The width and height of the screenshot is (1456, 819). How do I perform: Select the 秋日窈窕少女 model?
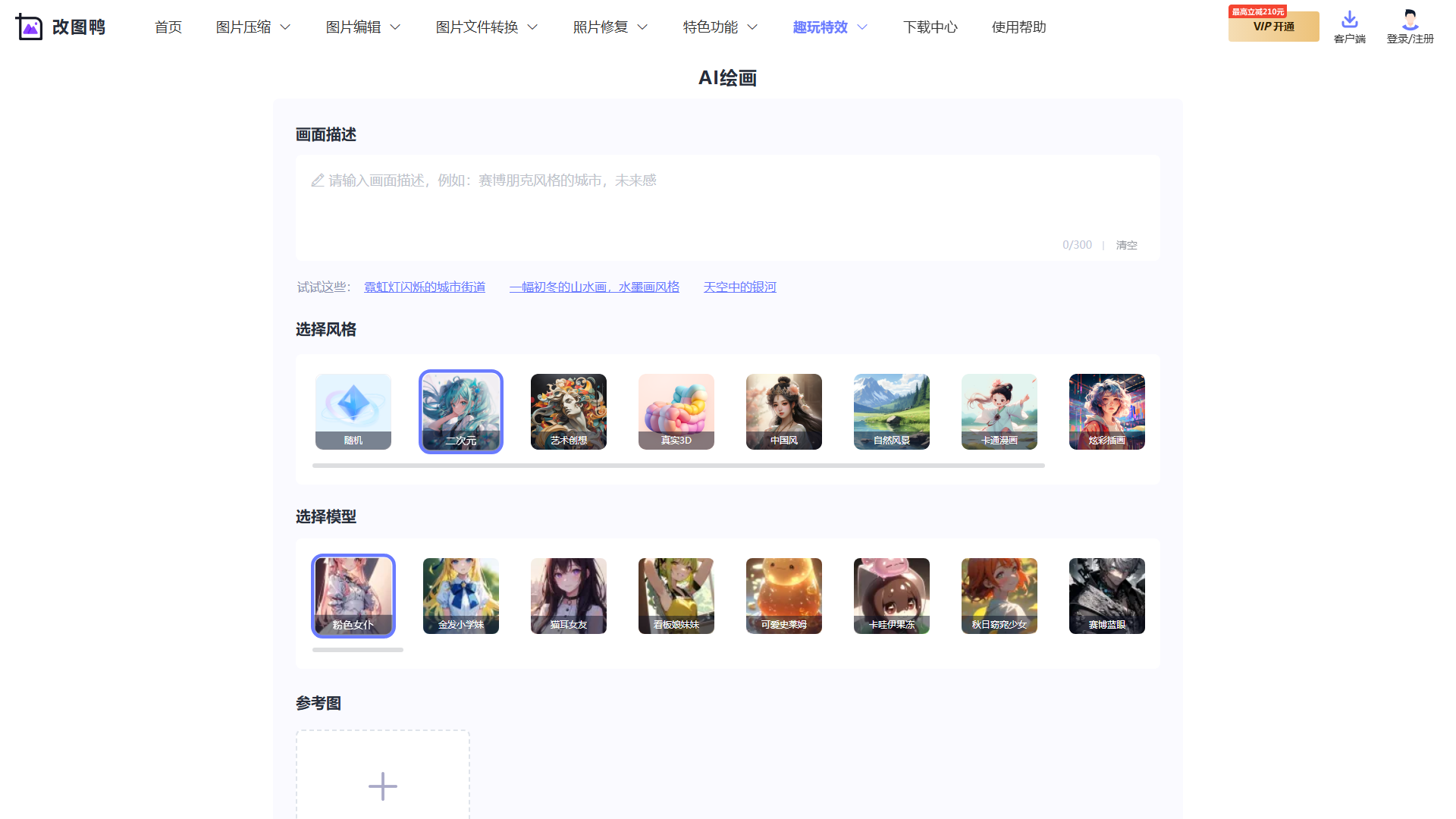999,596
